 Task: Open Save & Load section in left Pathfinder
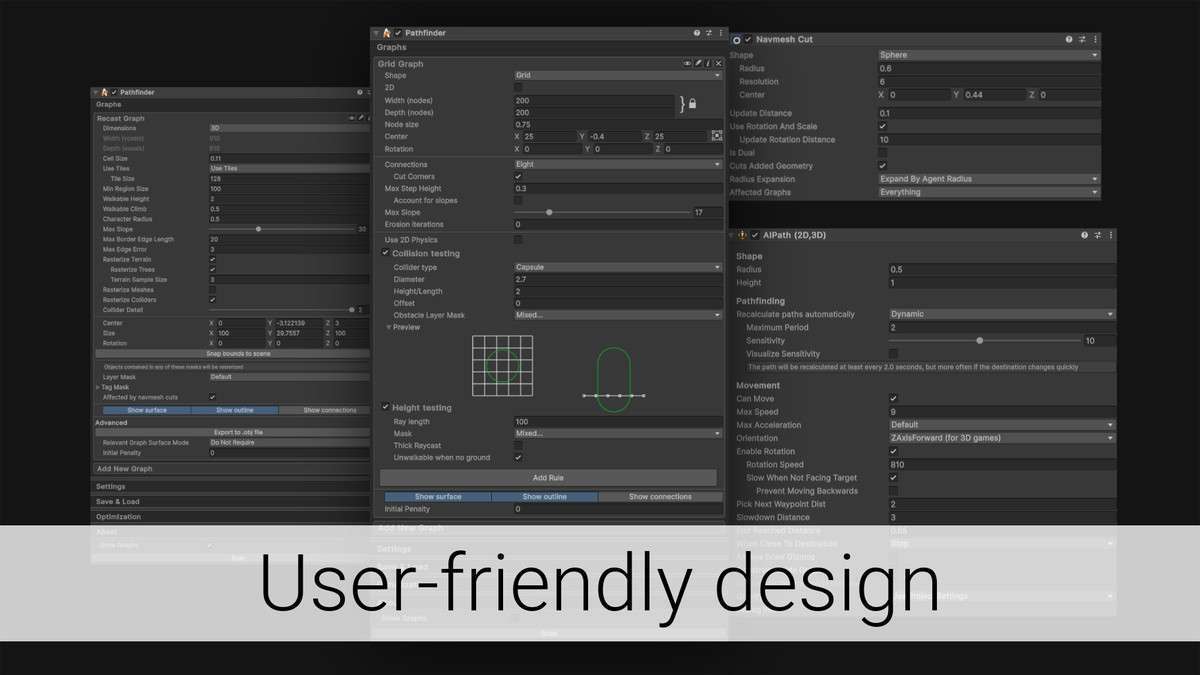(x=232, y=501)
